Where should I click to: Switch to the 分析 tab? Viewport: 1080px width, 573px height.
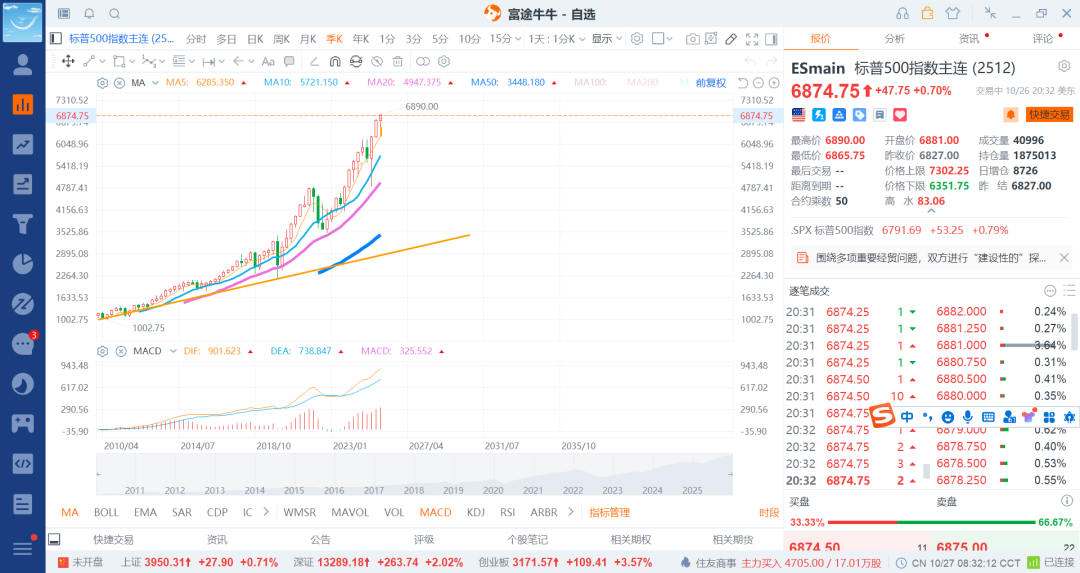coord(895,39)
